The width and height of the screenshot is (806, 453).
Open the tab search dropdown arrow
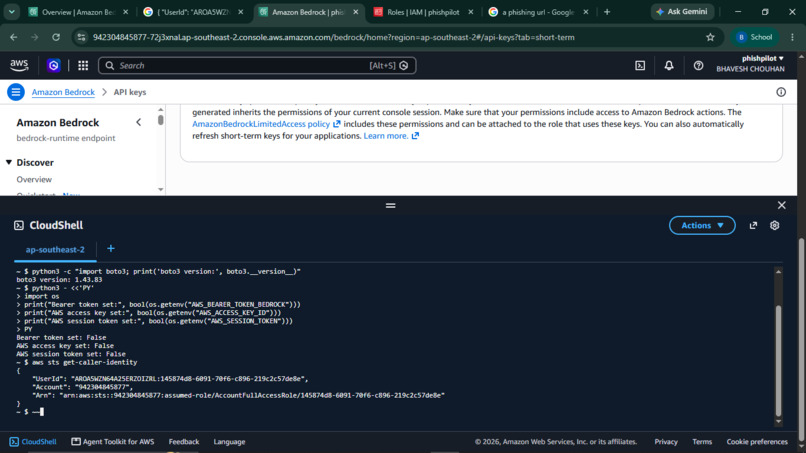[11, 12]
